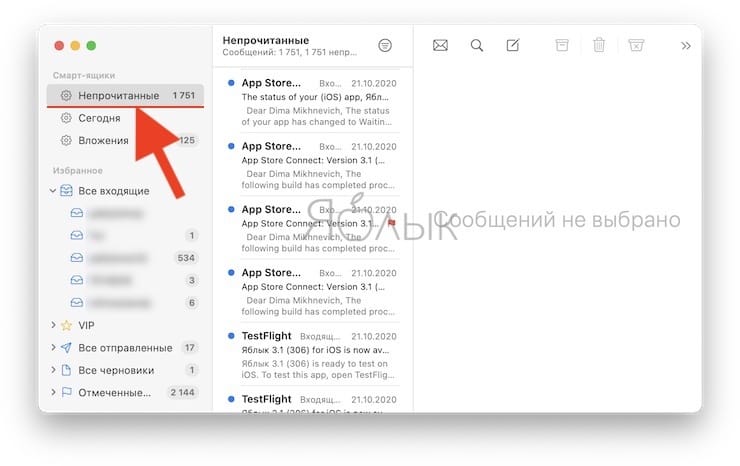The width and height of the screenshot is (740, 466).
Task: Expand the Отмеченные flagged group
Action: pos(53,392)
